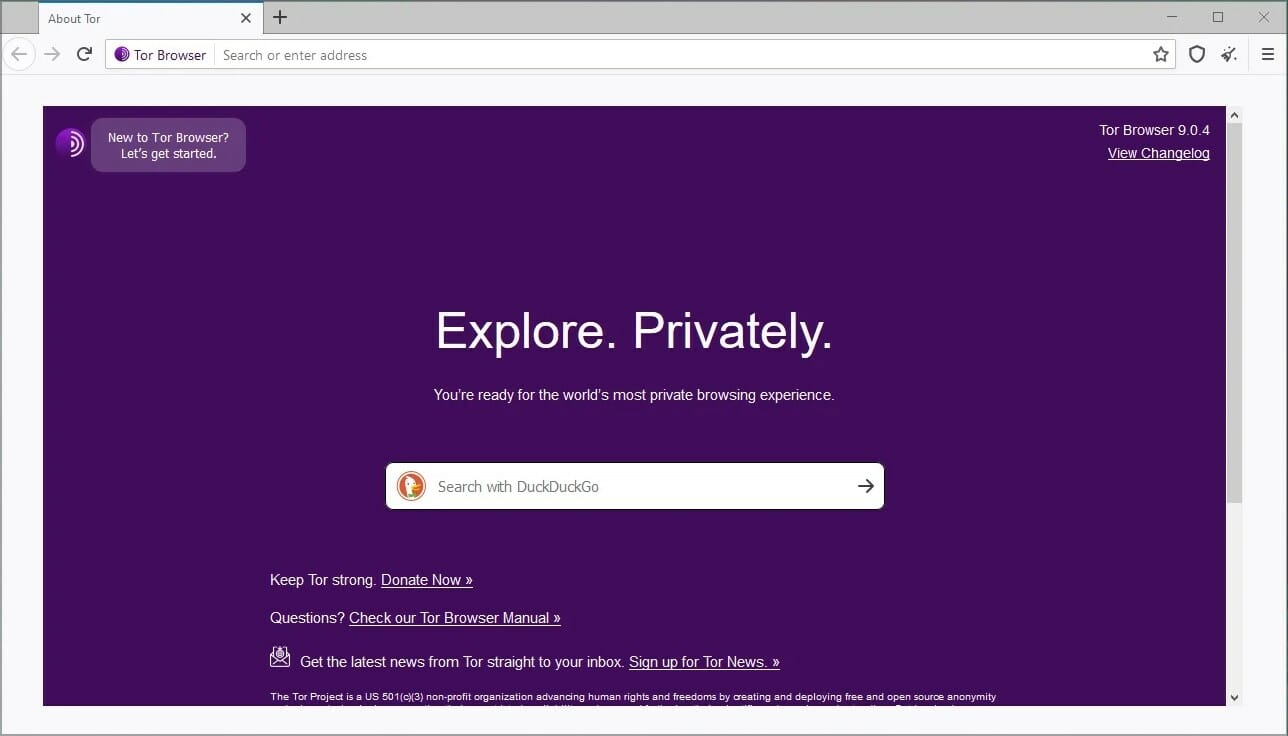Viewport: 1288px width, 736px height.
Task: Click 'Get the latest news from Tor' text
Action: (x=462, y=662)
